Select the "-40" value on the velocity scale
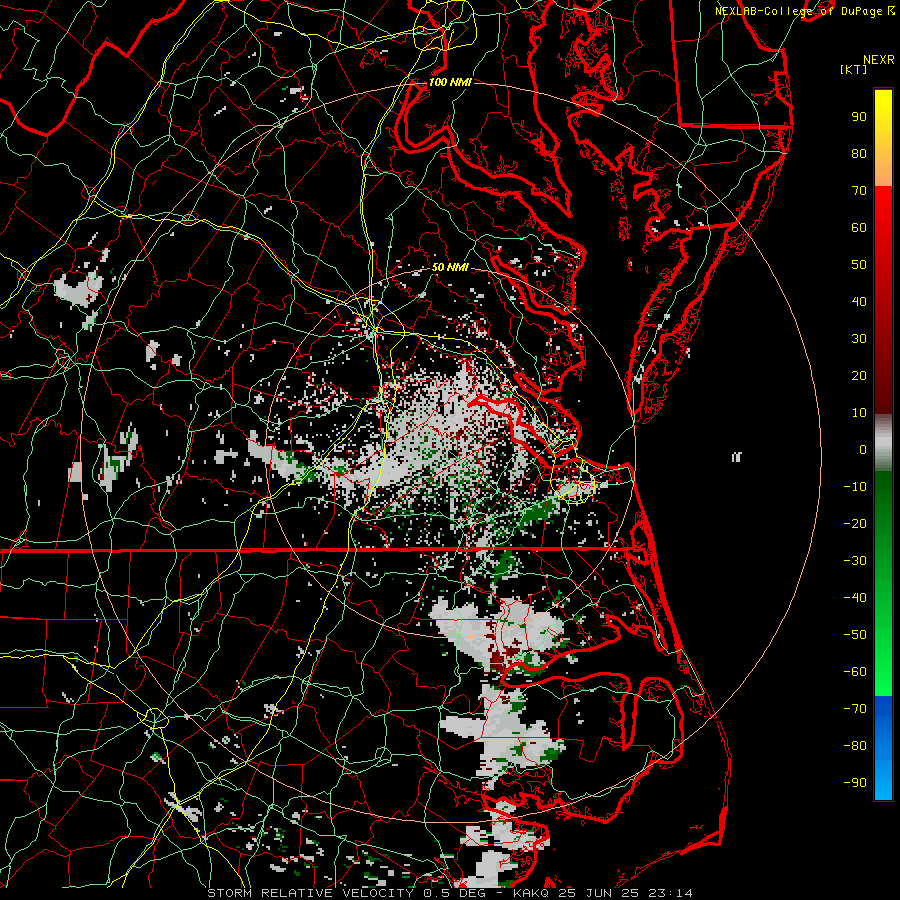Viewport: 900px width, 900px height. tap(855, 598)
